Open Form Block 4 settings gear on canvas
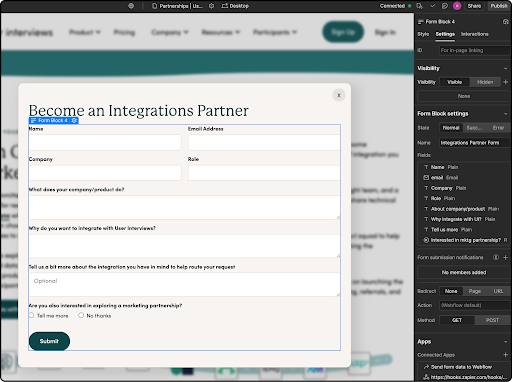 [x=74, y=120]
